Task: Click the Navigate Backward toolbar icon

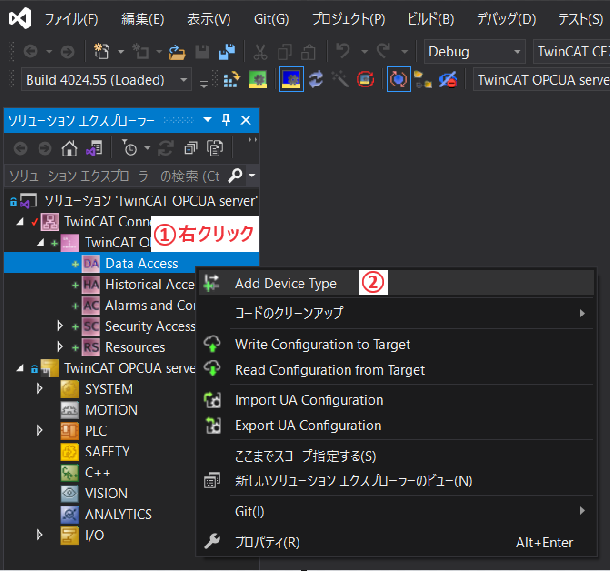Action: pos(31,51)
